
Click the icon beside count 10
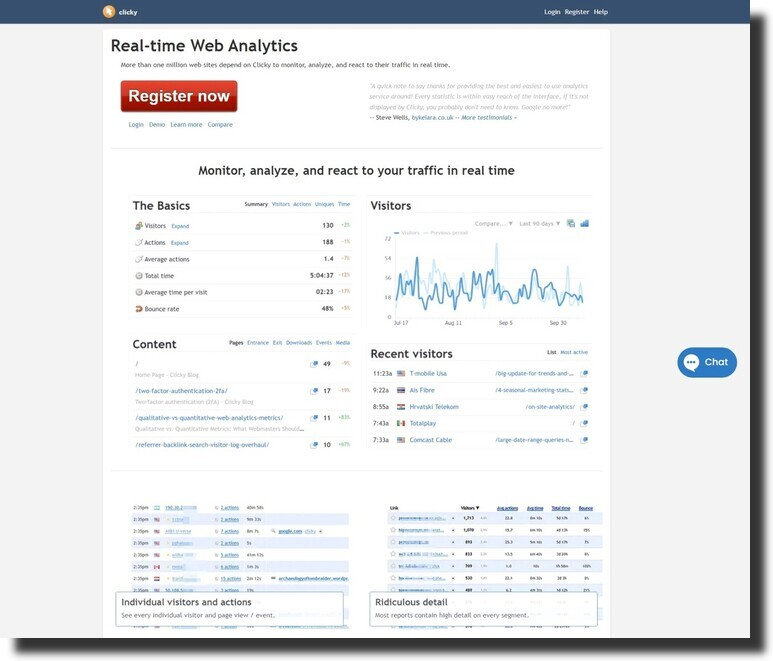click(x=314, y=445)
